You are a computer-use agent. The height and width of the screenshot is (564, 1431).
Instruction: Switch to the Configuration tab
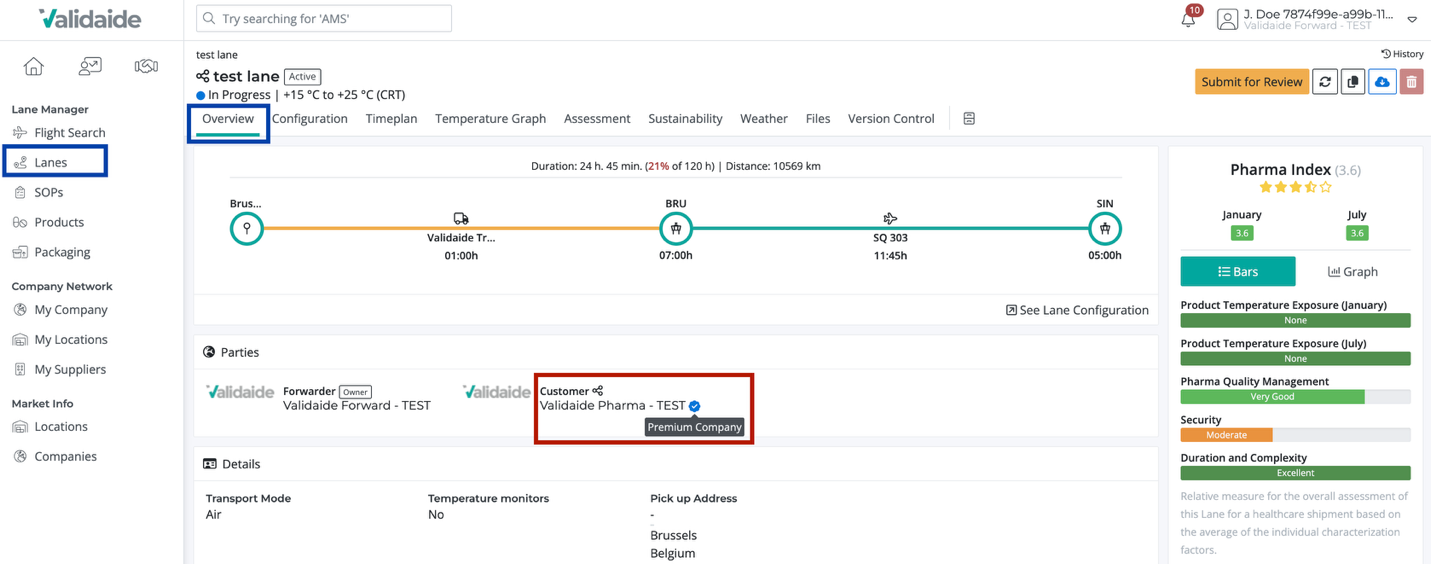point(310,118)
